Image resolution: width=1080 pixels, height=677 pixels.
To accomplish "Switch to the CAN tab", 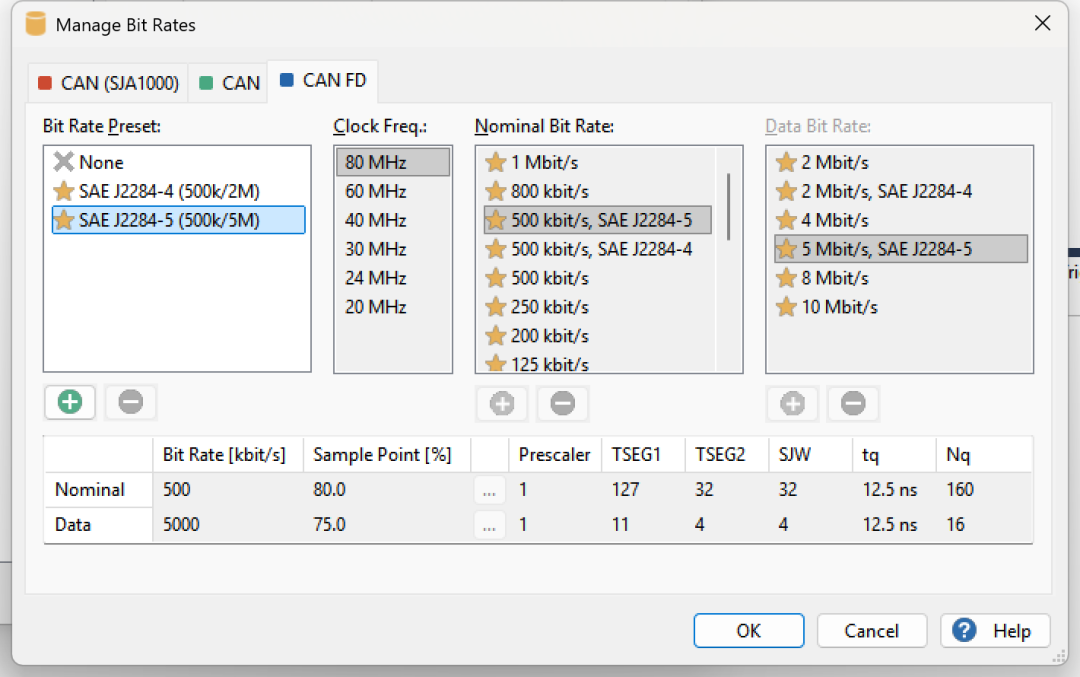I will click(229, 83).
